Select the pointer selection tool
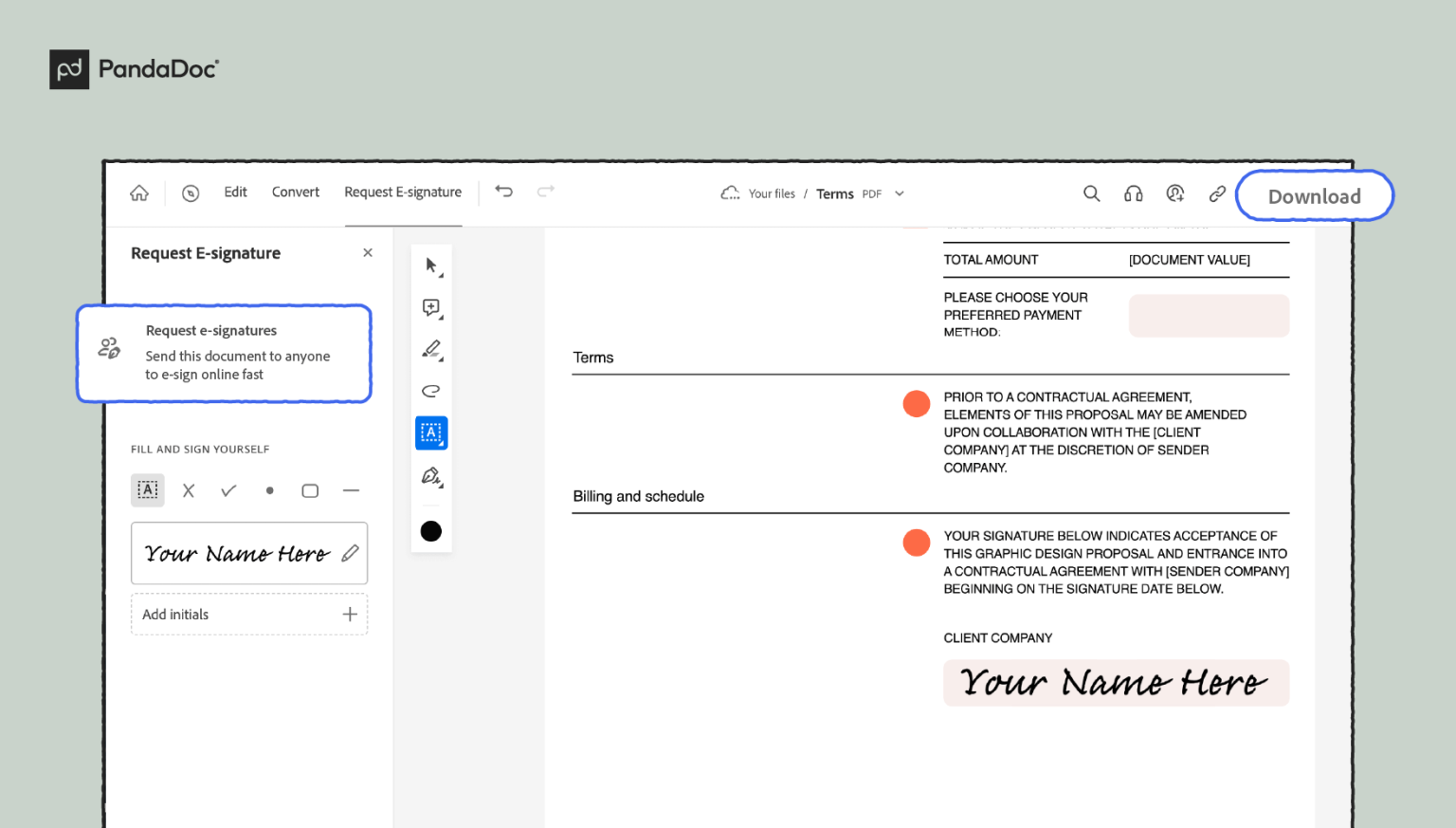This screenshot has height=828, width=1456. coord(431,266)
